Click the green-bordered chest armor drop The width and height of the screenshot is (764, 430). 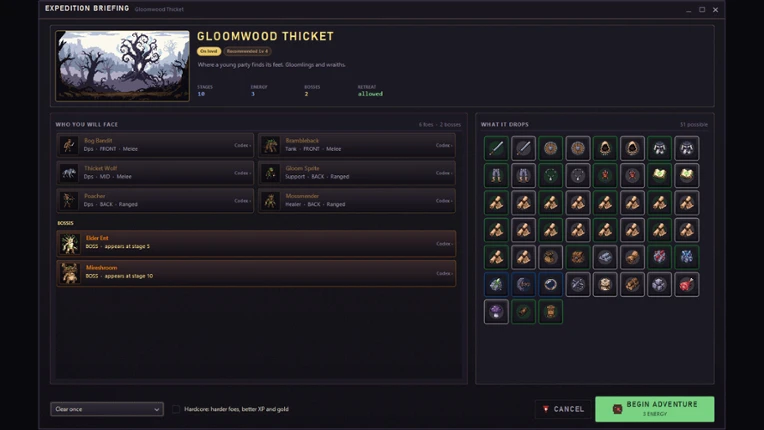click(660, 148)
